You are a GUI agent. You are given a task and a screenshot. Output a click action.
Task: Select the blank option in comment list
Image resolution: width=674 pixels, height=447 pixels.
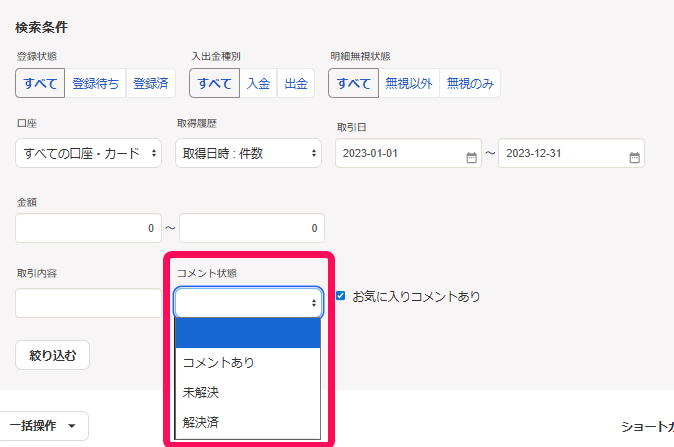tap(248, 333)
